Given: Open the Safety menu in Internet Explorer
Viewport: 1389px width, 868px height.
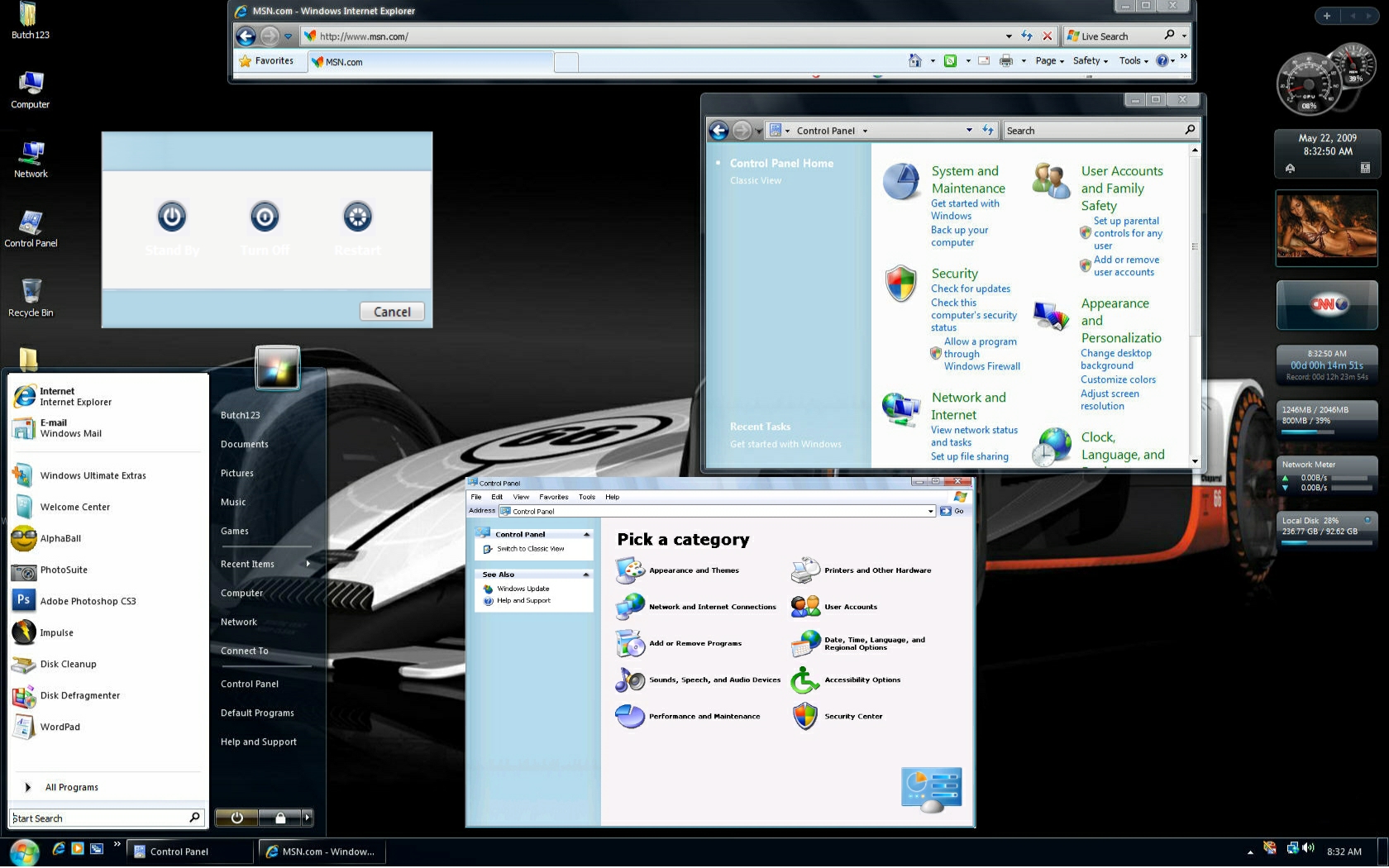Looking at the screenshot, I should click(1091, 60).
